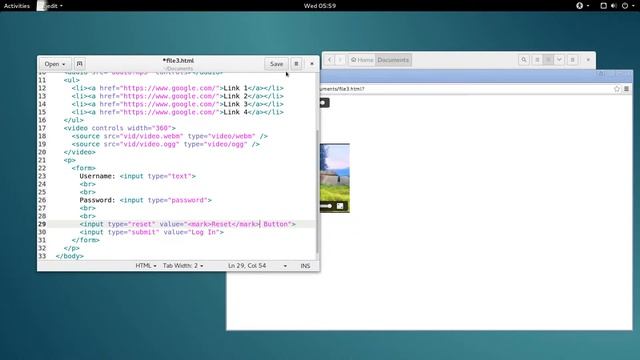Open the Activities overview
This screenshot has height=360, width=640.
pyautogui.click(x=17, y=6)
